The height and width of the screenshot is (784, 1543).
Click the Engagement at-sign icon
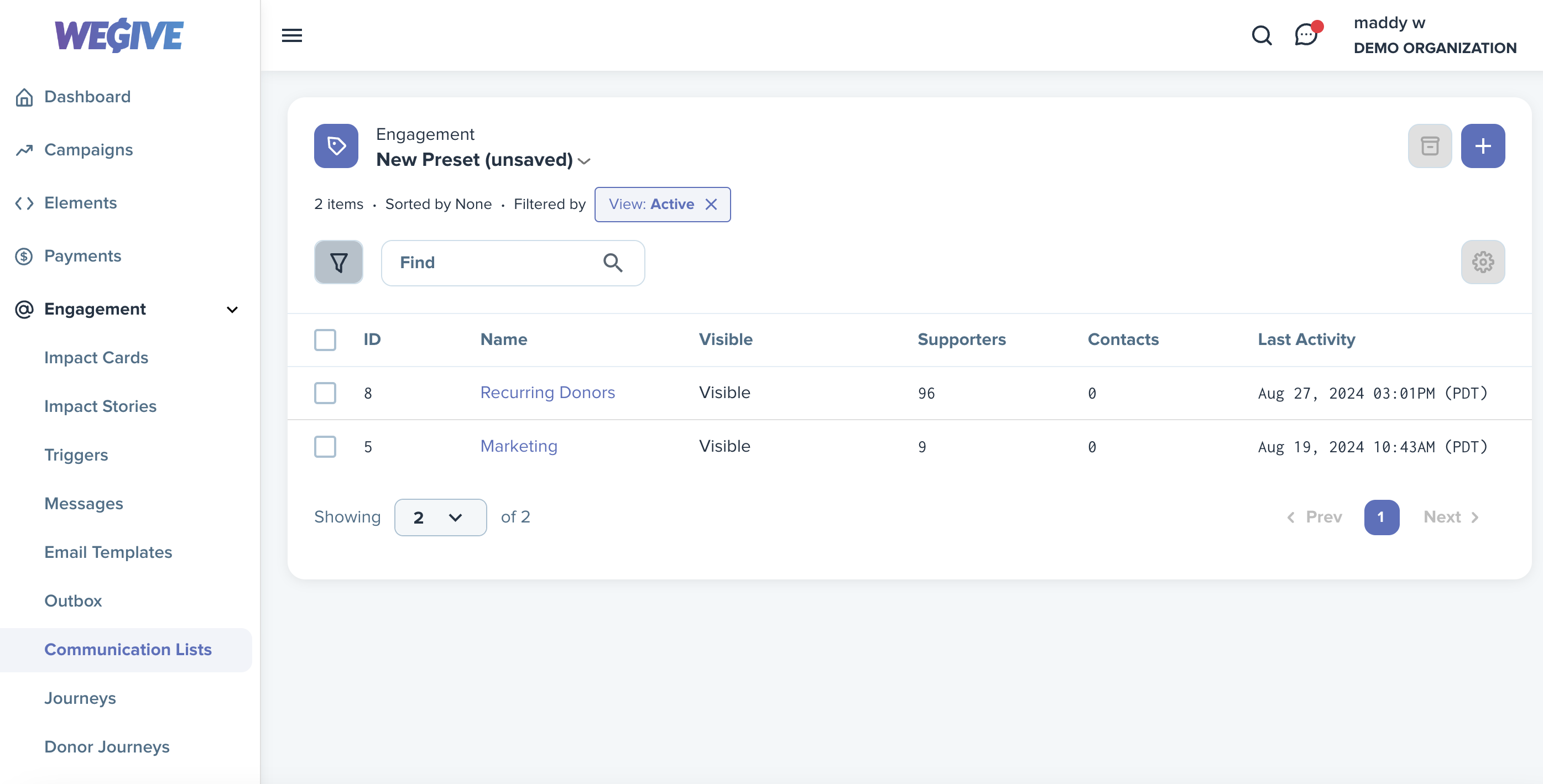pyautogui.click(x=24, y=309)
